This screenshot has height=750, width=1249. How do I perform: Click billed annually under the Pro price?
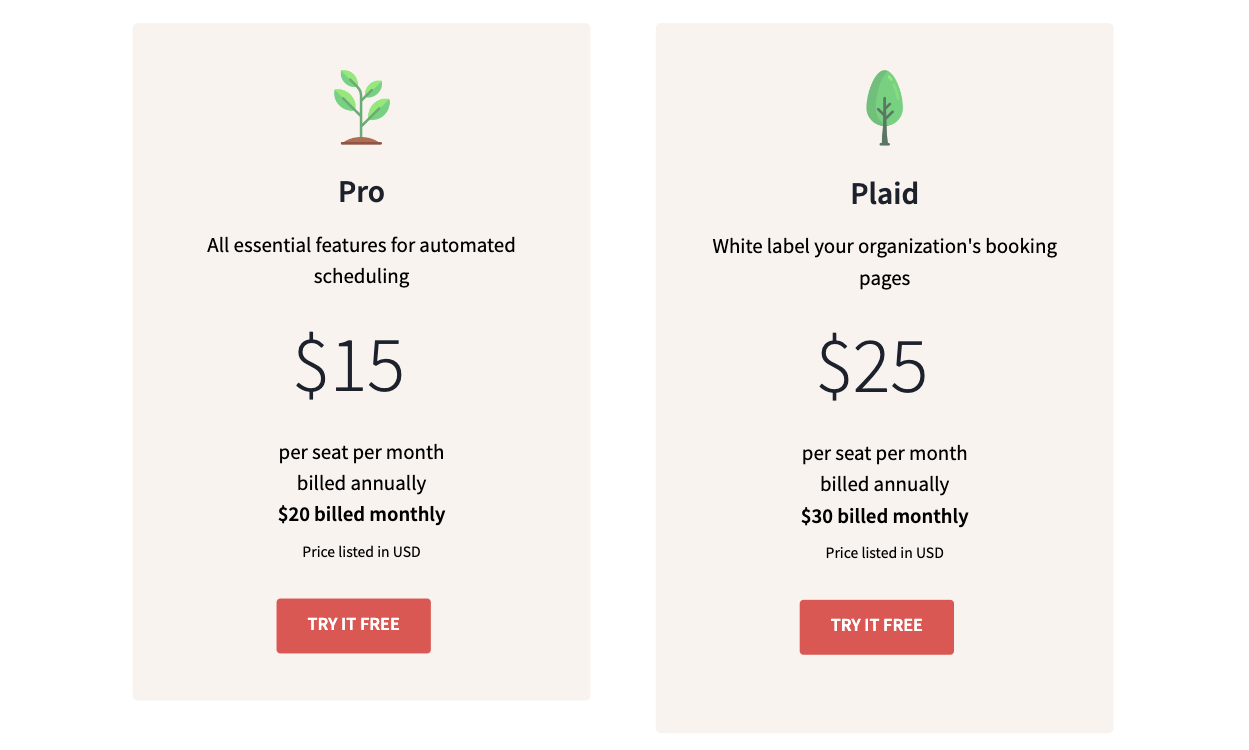(x=361, y=483)
